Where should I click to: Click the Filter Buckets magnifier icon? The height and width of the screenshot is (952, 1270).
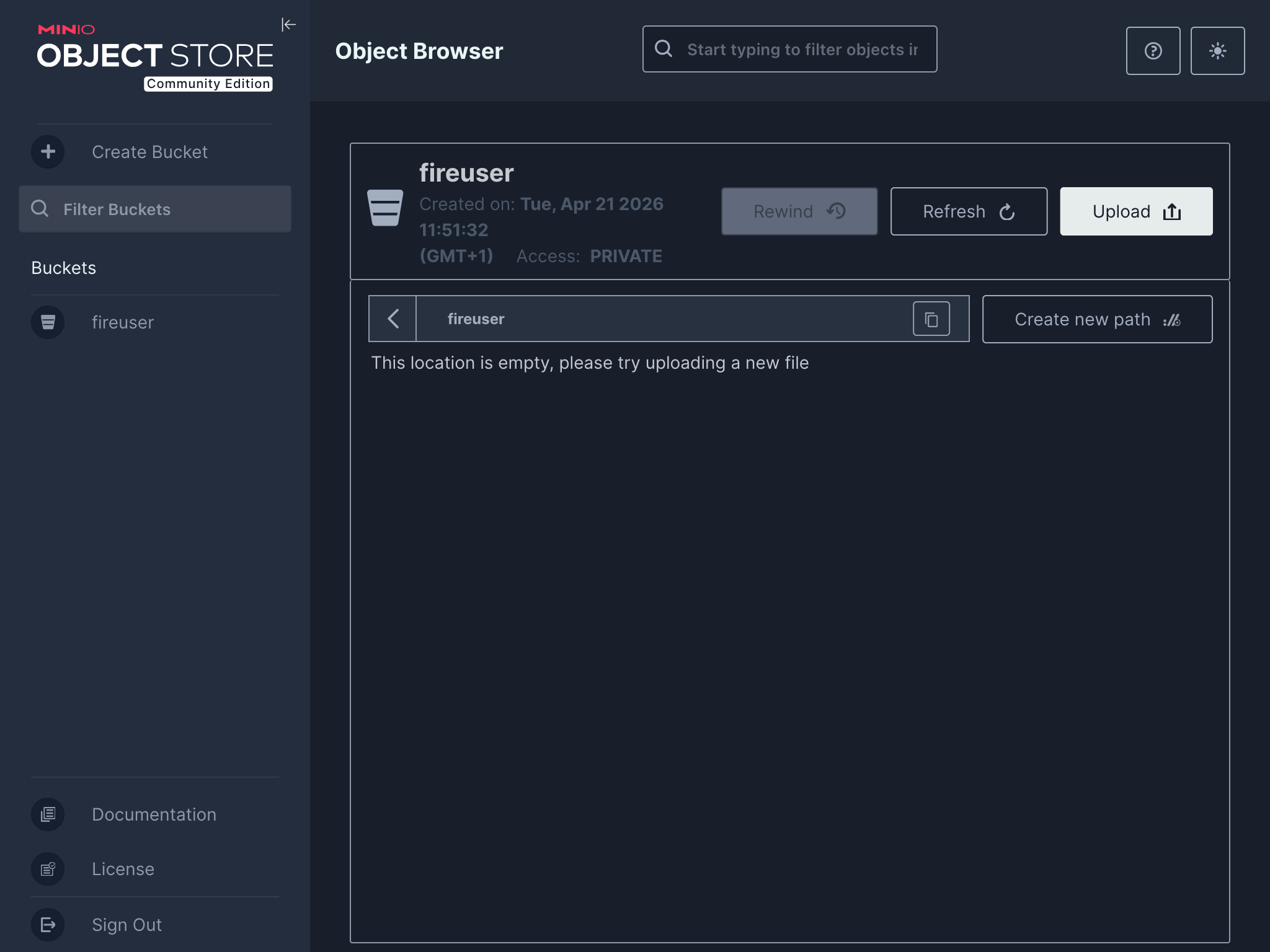click(x=40, y=209)
